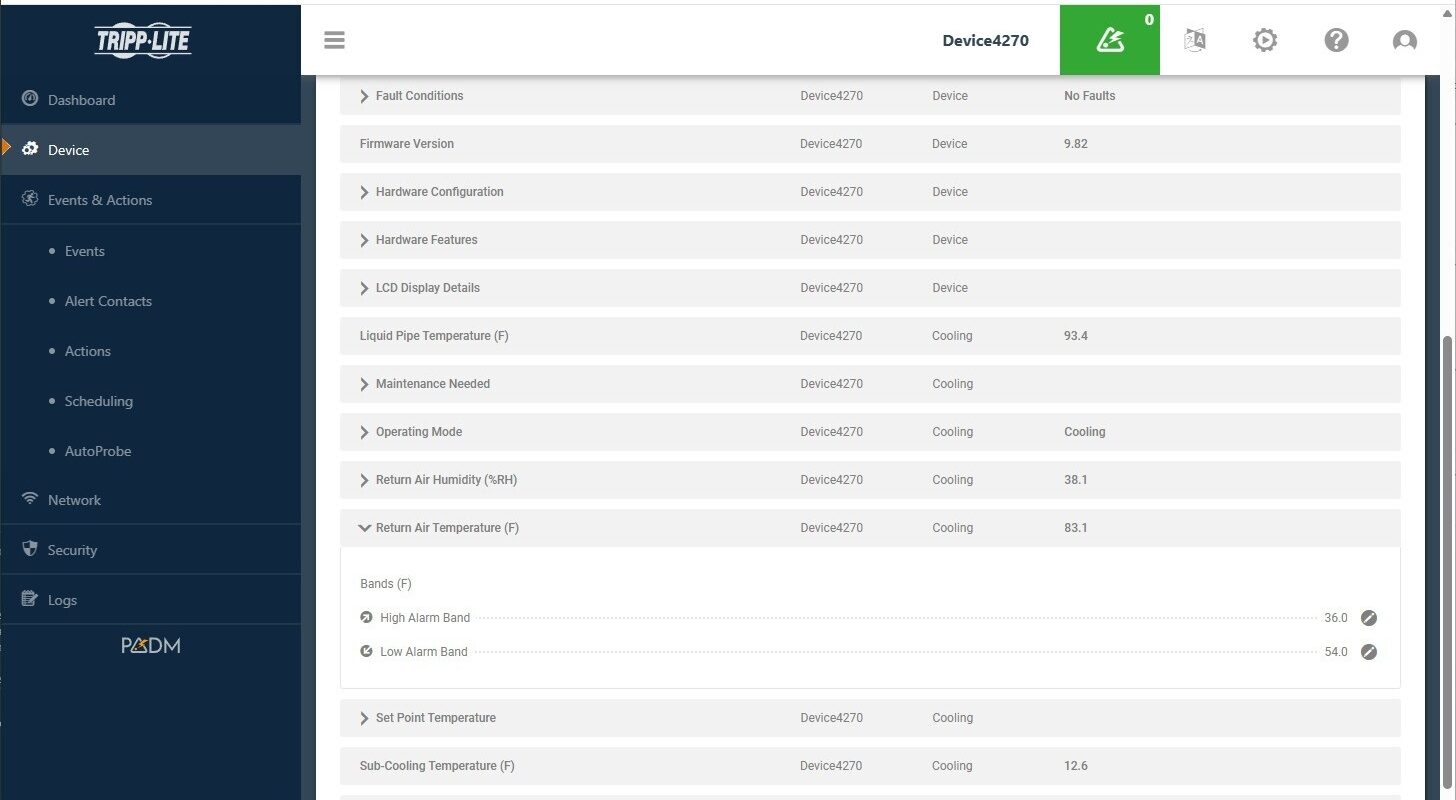Viewport: 1456px width, 800px height.
Task: Click the language translation icon
Action: tap(1195, 40)
